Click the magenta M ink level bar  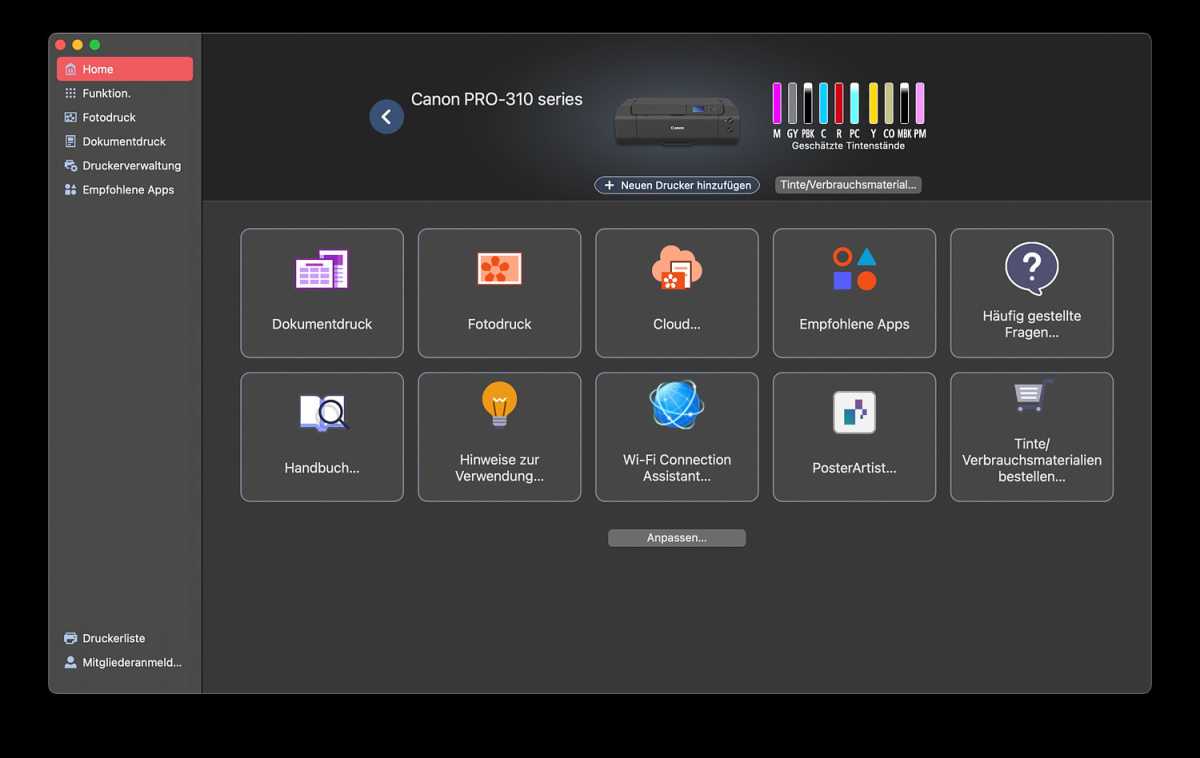[777, 104]
